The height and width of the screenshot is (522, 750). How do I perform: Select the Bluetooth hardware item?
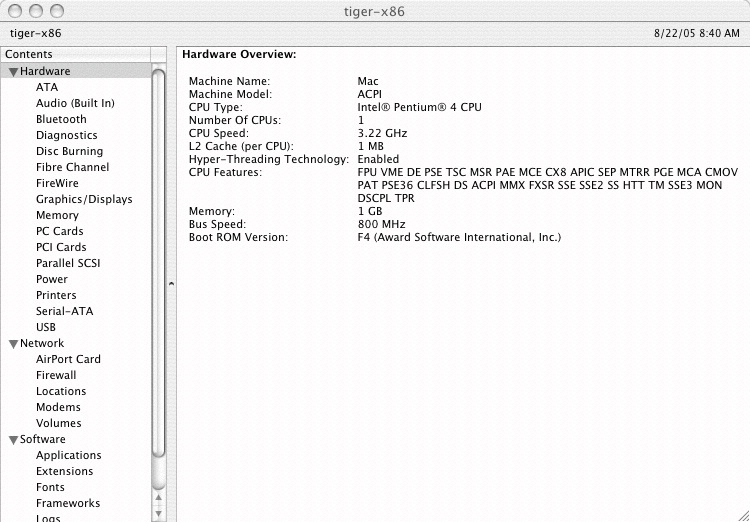61,119
